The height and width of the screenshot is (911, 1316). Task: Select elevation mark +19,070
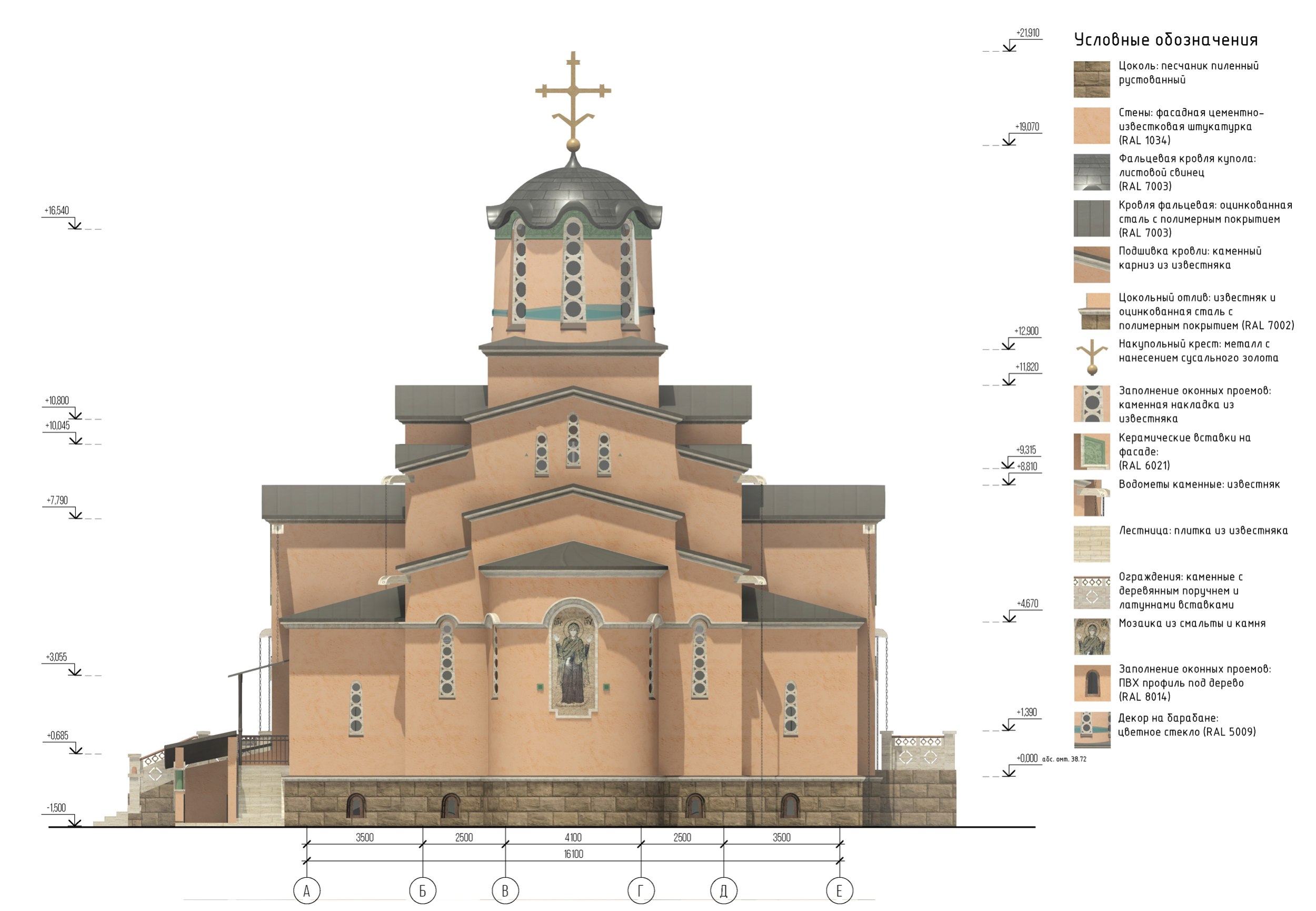pyautogui.click(x=1027, y=127)
